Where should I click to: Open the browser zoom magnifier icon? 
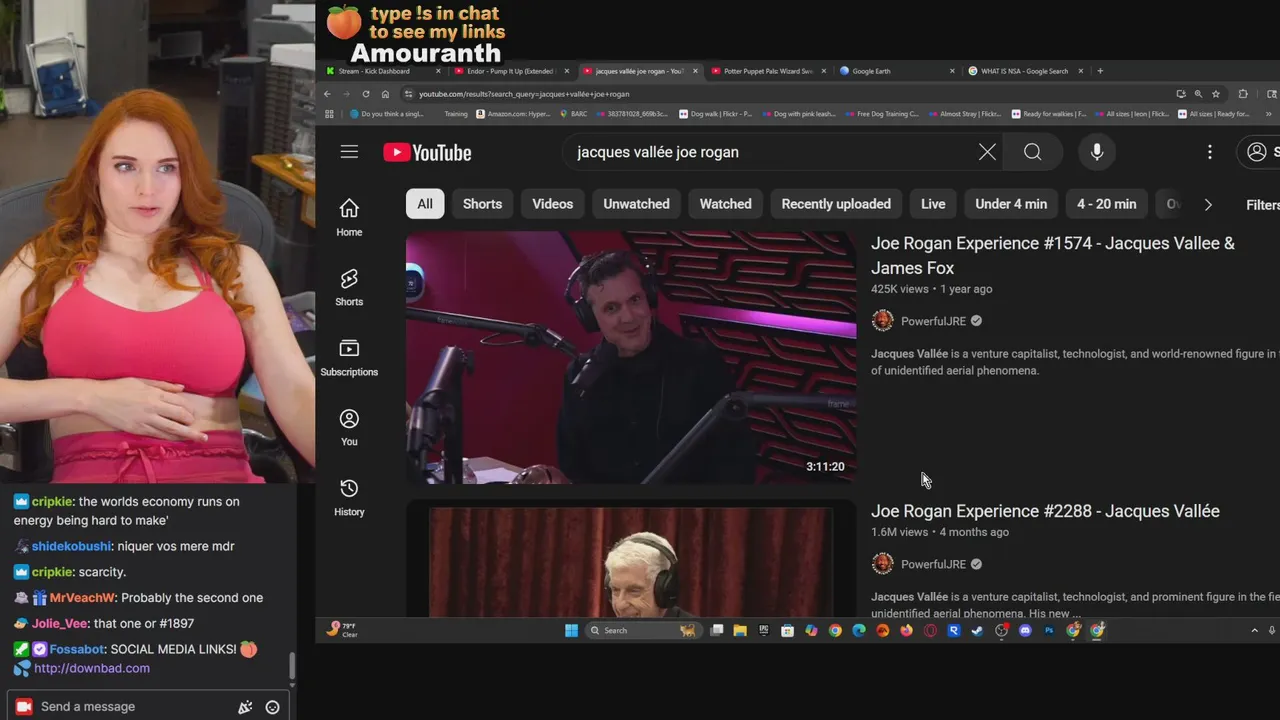coord(1198,94)
